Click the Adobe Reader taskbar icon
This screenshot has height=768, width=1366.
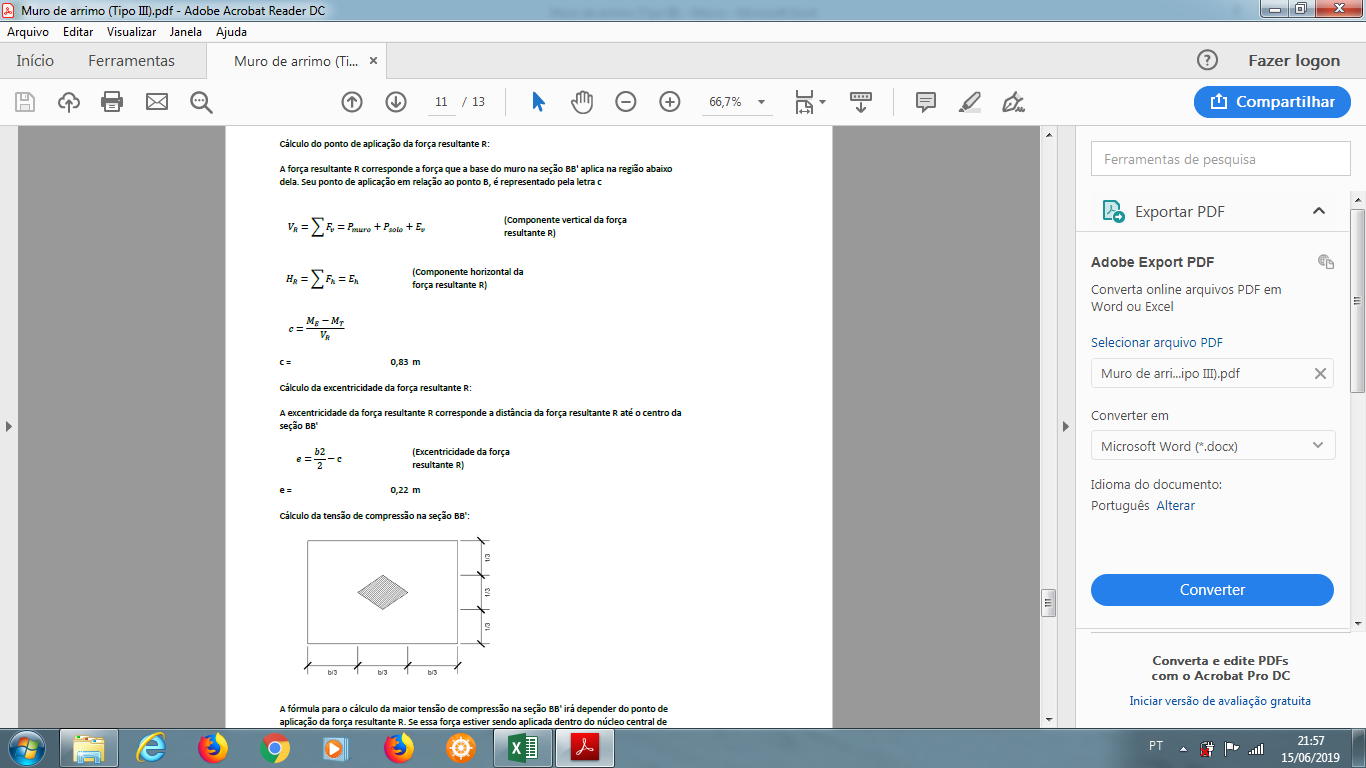point(585,748)
